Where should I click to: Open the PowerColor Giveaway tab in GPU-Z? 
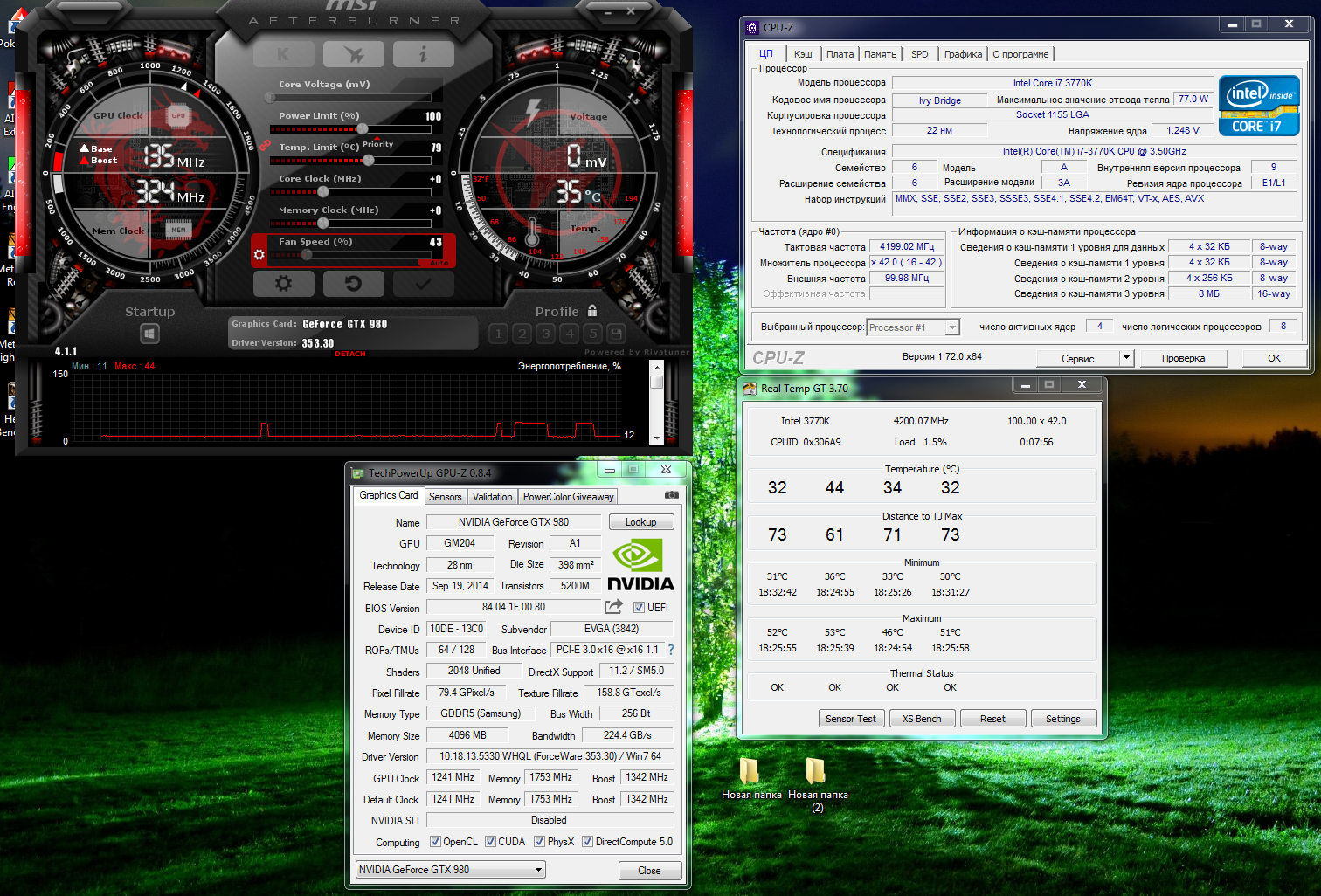[568, 497]
